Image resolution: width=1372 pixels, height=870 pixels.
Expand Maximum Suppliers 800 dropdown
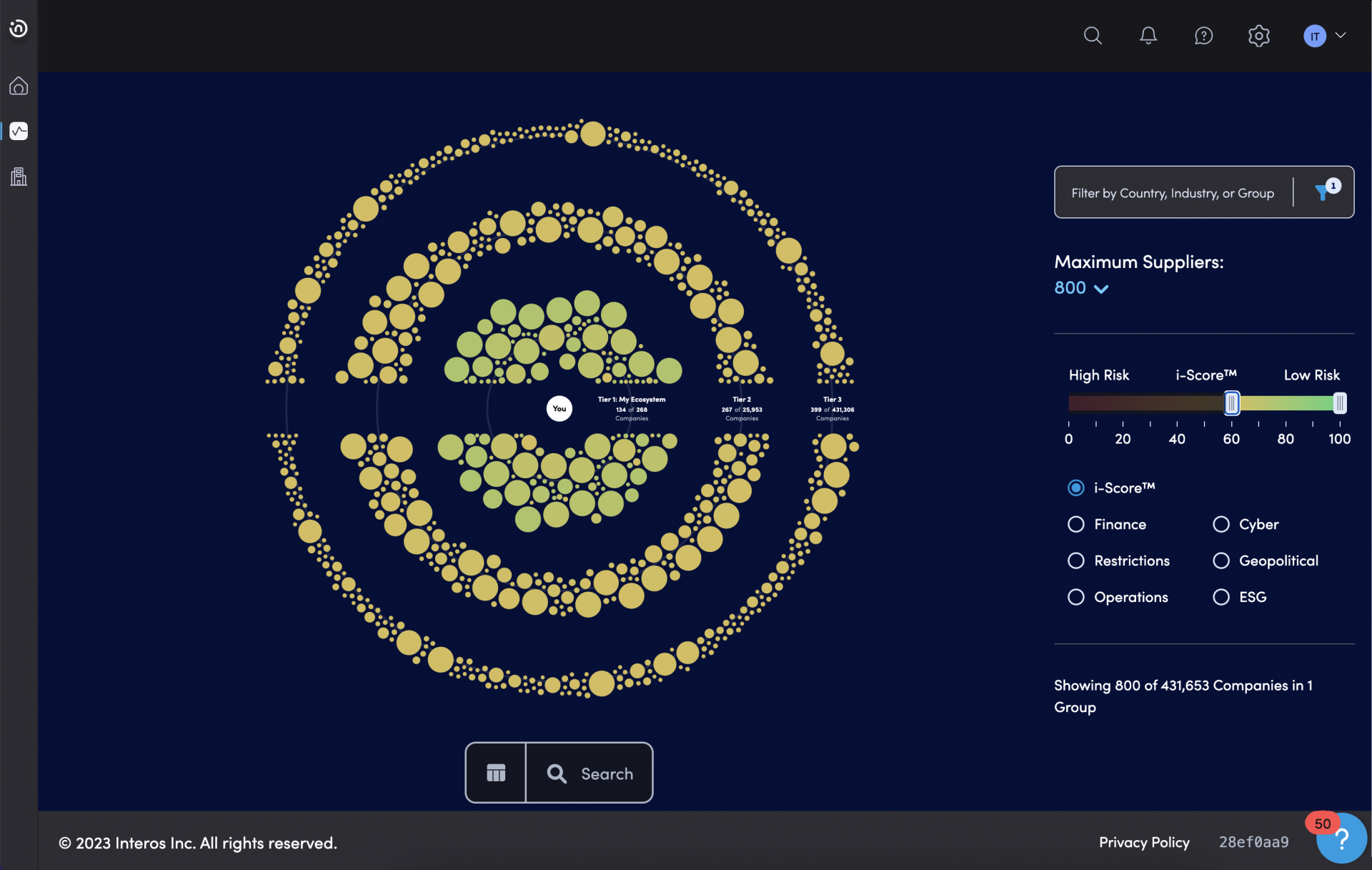click(1081, 288)
